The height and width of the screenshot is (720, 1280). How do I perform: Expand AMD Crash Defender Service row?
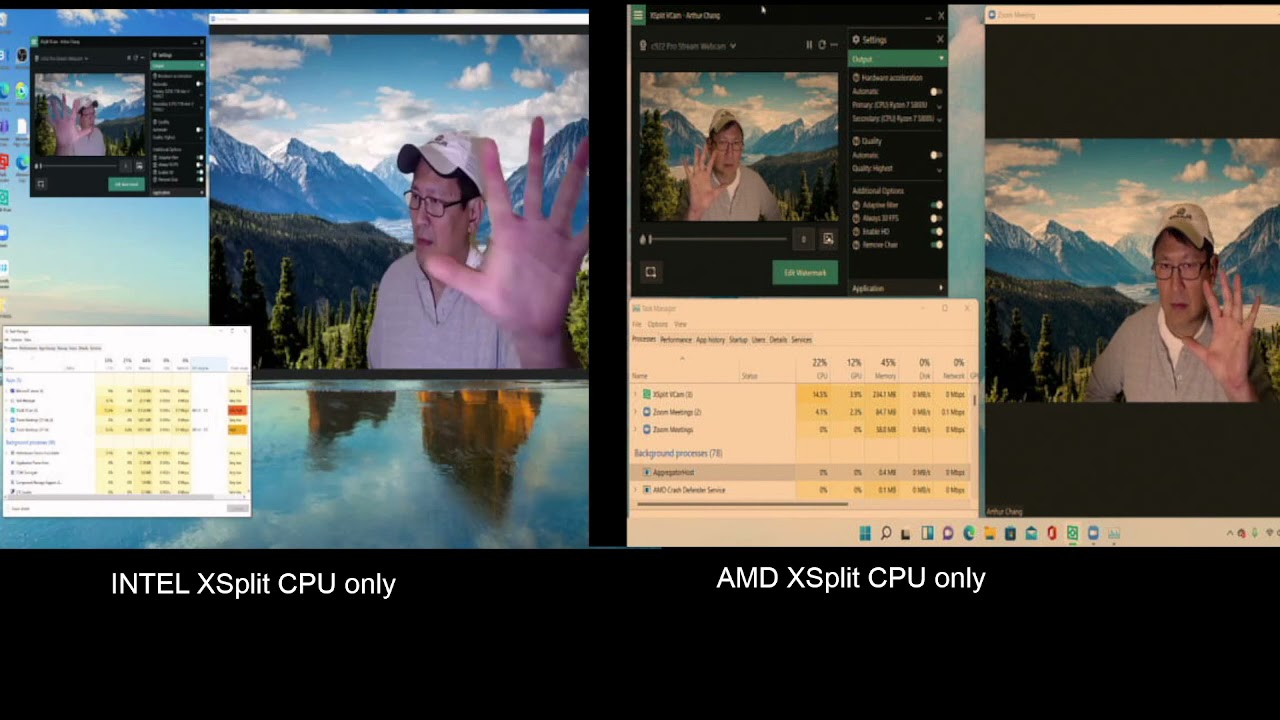coord(635,490)
